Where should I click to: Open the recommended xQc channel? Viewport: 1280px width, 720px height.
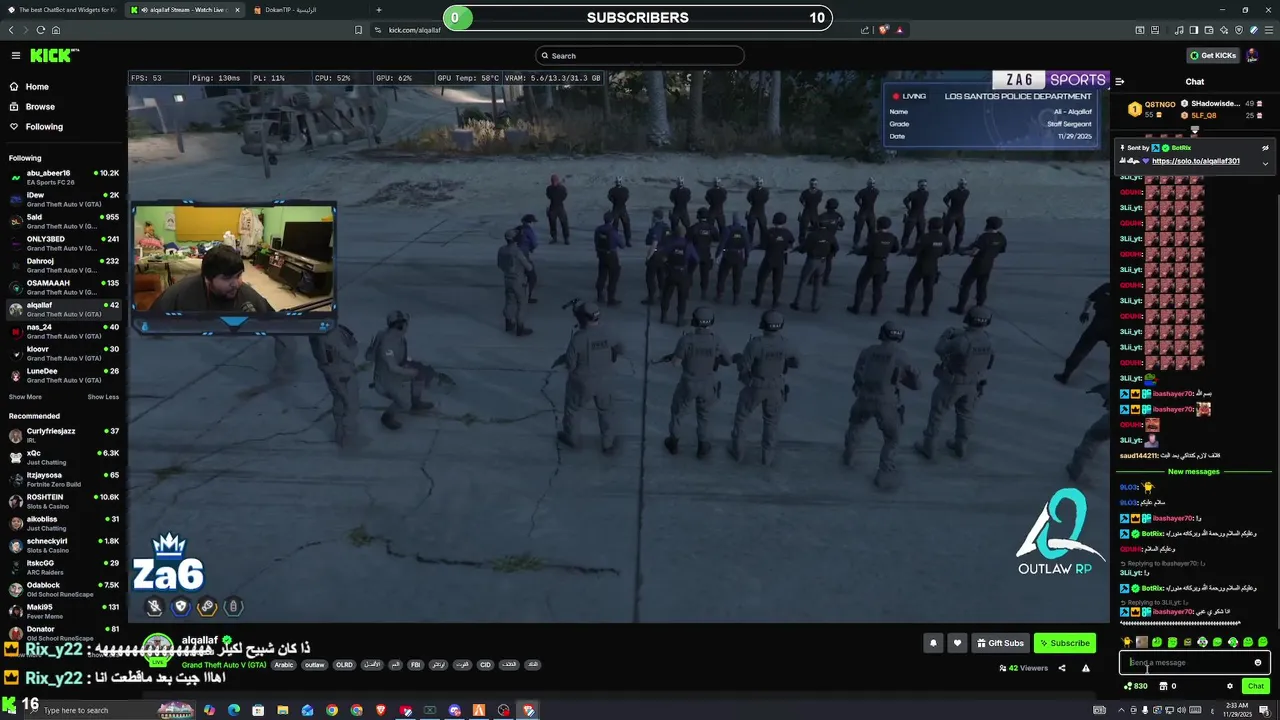(64, 457)
